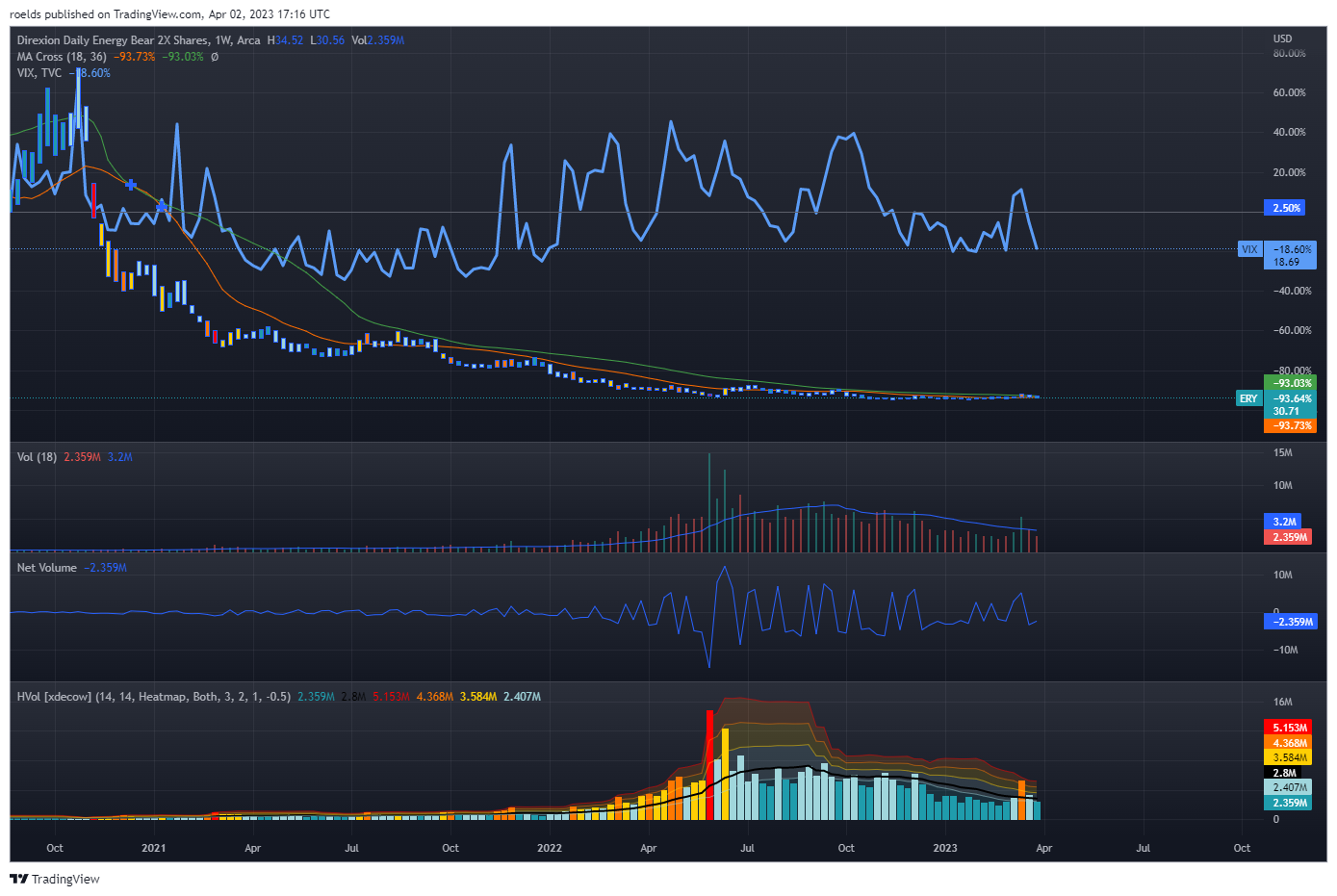Click the red 5.153M HVol axis label
The image size is (1337, 896).
point(1288,728)
